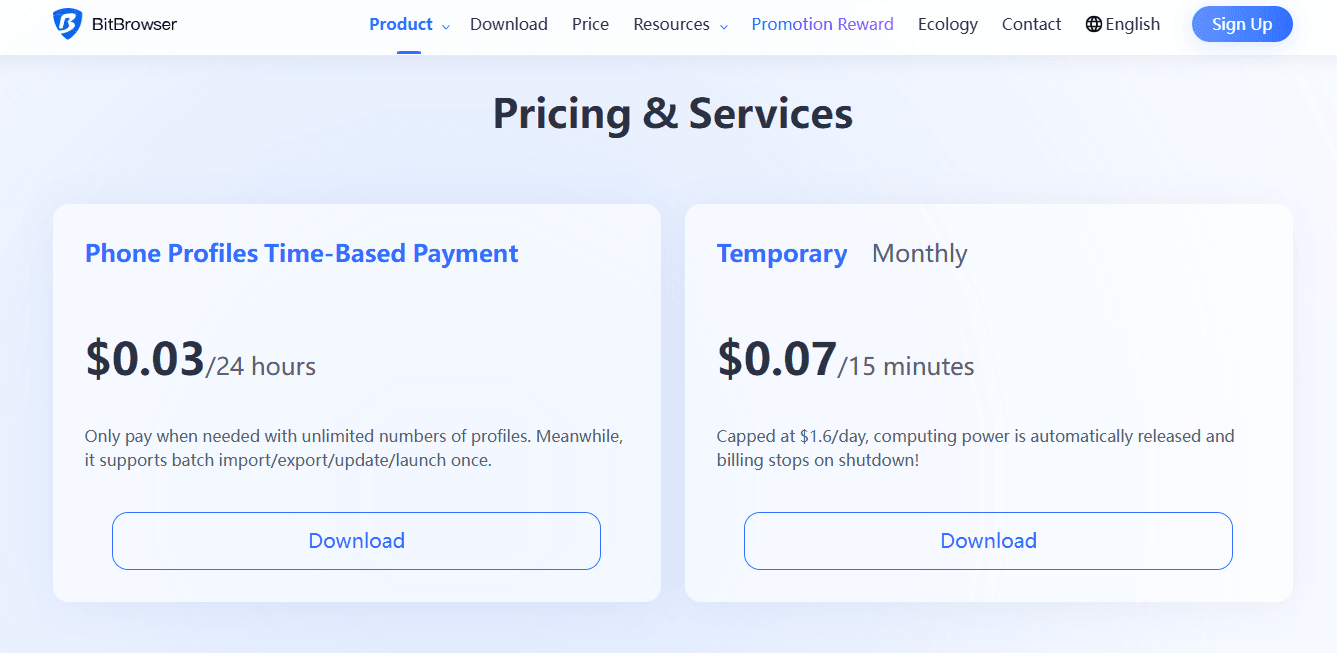Click the BitBrowser brand name text
Screen dimensions: 1337x653
click(134, 24)
